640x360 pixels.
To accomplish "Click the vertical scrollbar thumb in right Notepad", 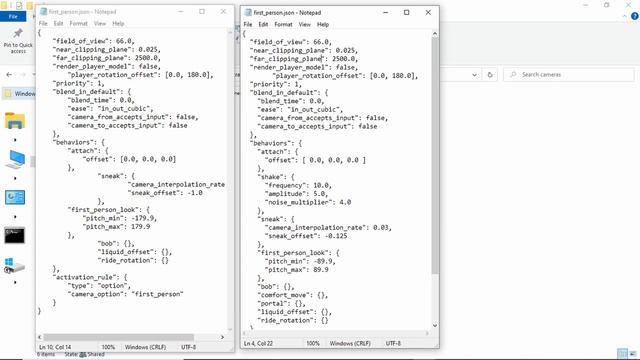I will tap(435, 155).
